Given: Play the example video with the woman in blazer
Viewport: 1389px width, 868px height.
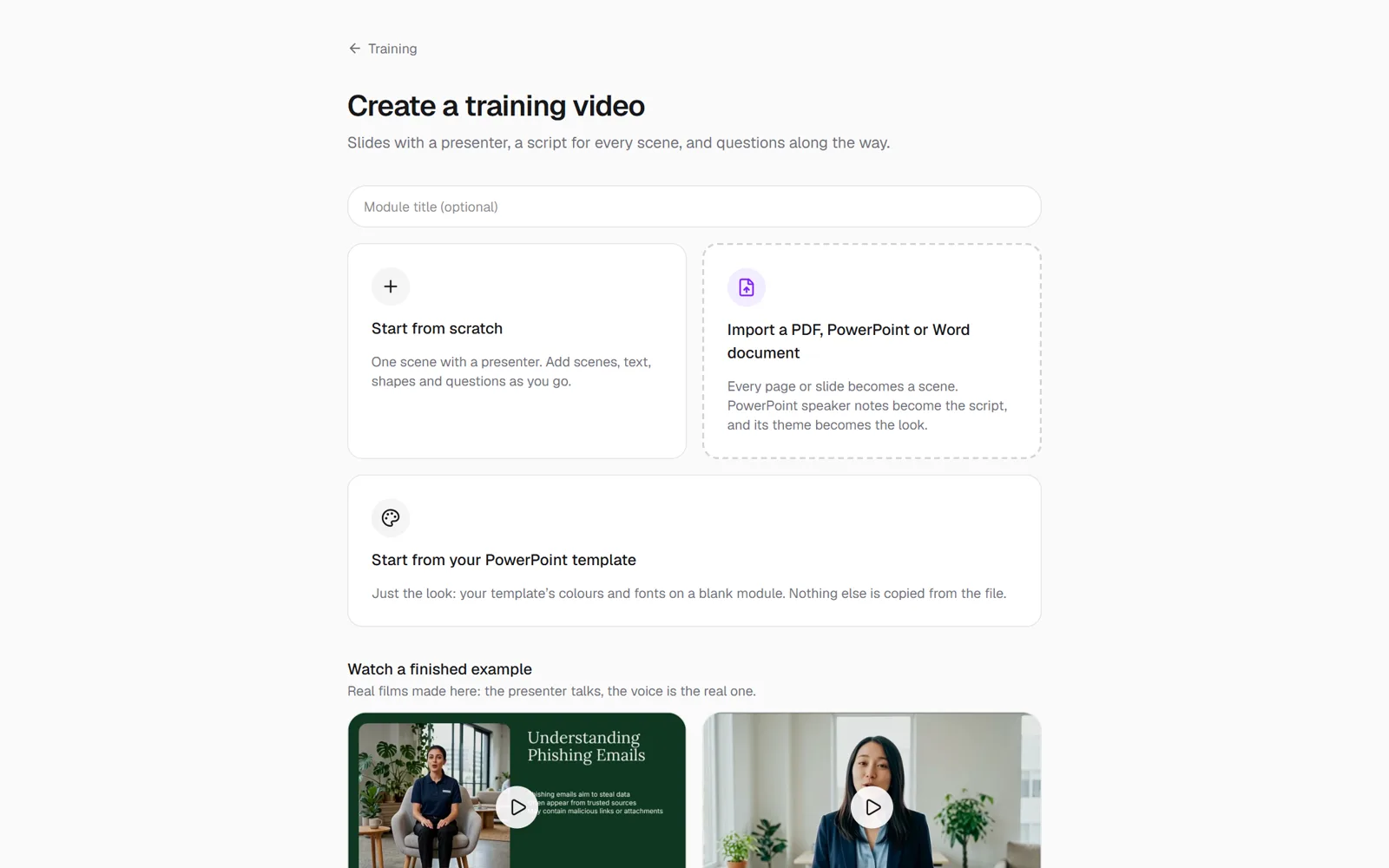Looking at the screenshot, I should [872, 807].
